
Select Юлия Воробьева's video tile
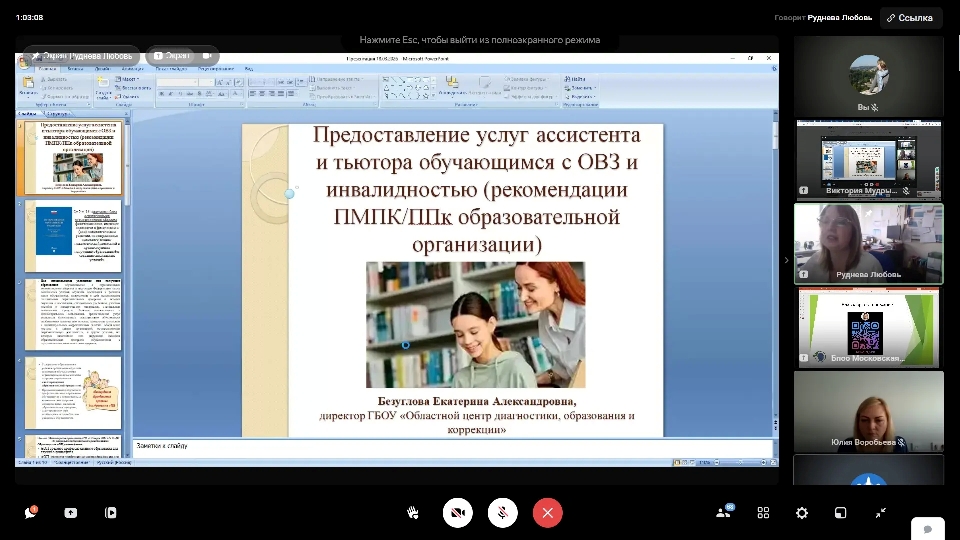point(868,410)
